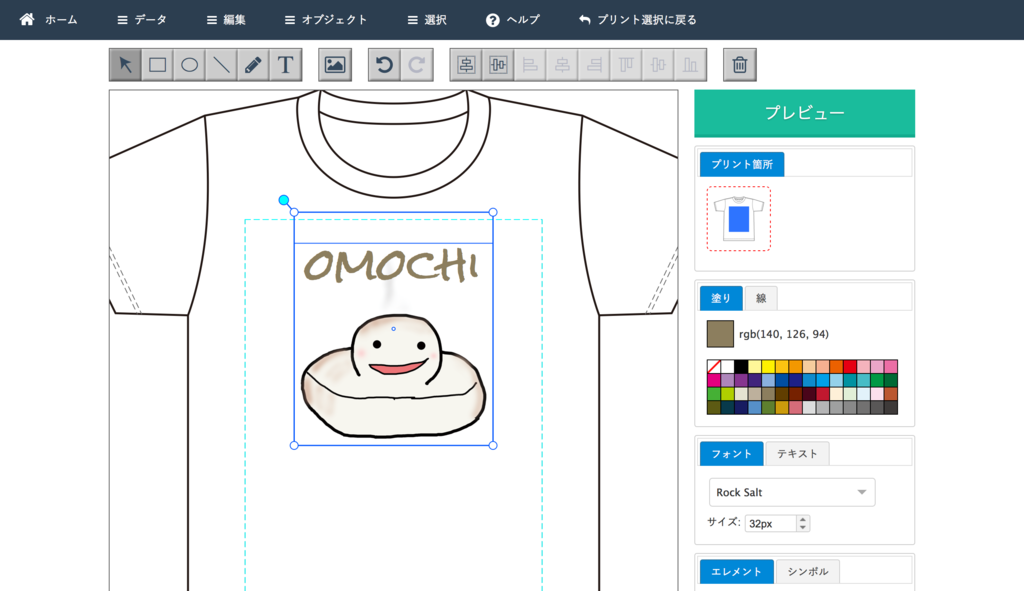
Task: Open the Rock Salt font dropdown
Action: point(792,492)
